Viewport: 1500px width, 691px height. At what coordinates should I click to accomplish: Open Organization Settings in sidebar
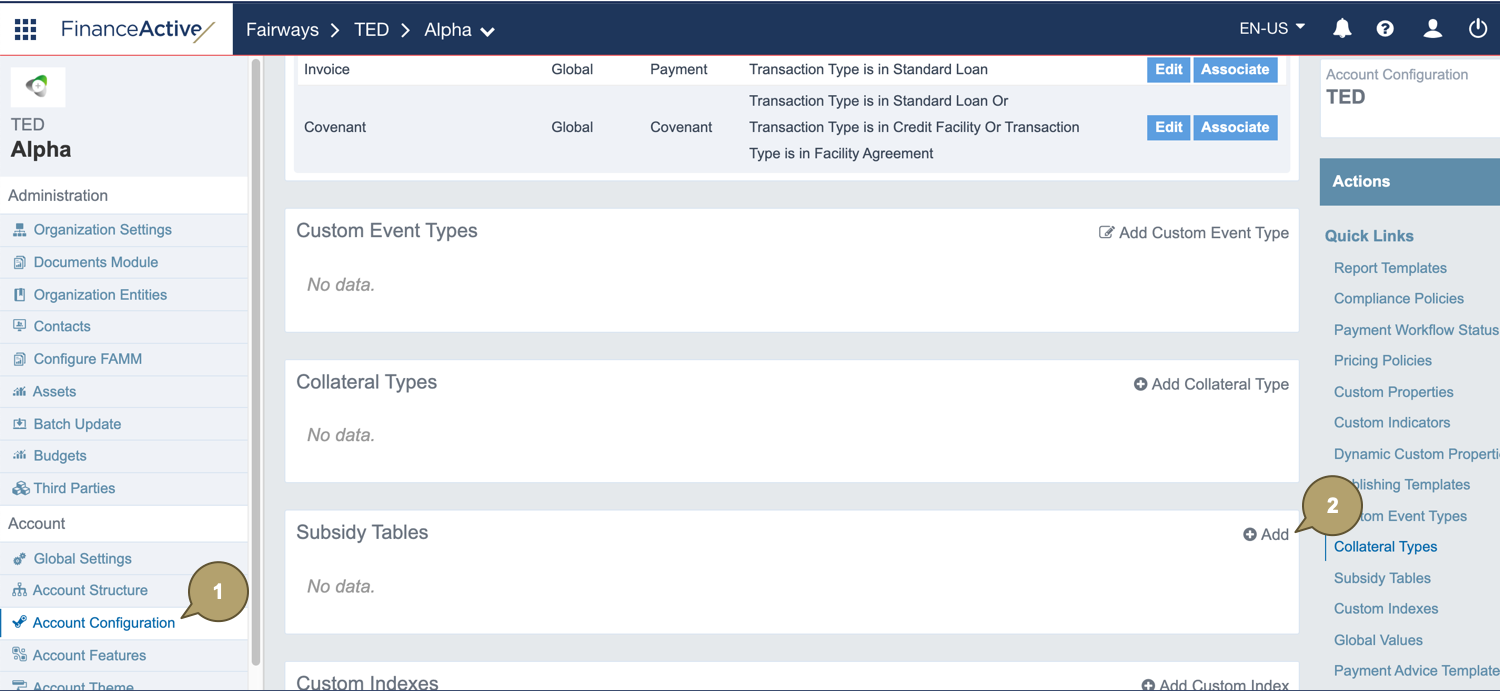coord(102,230)
